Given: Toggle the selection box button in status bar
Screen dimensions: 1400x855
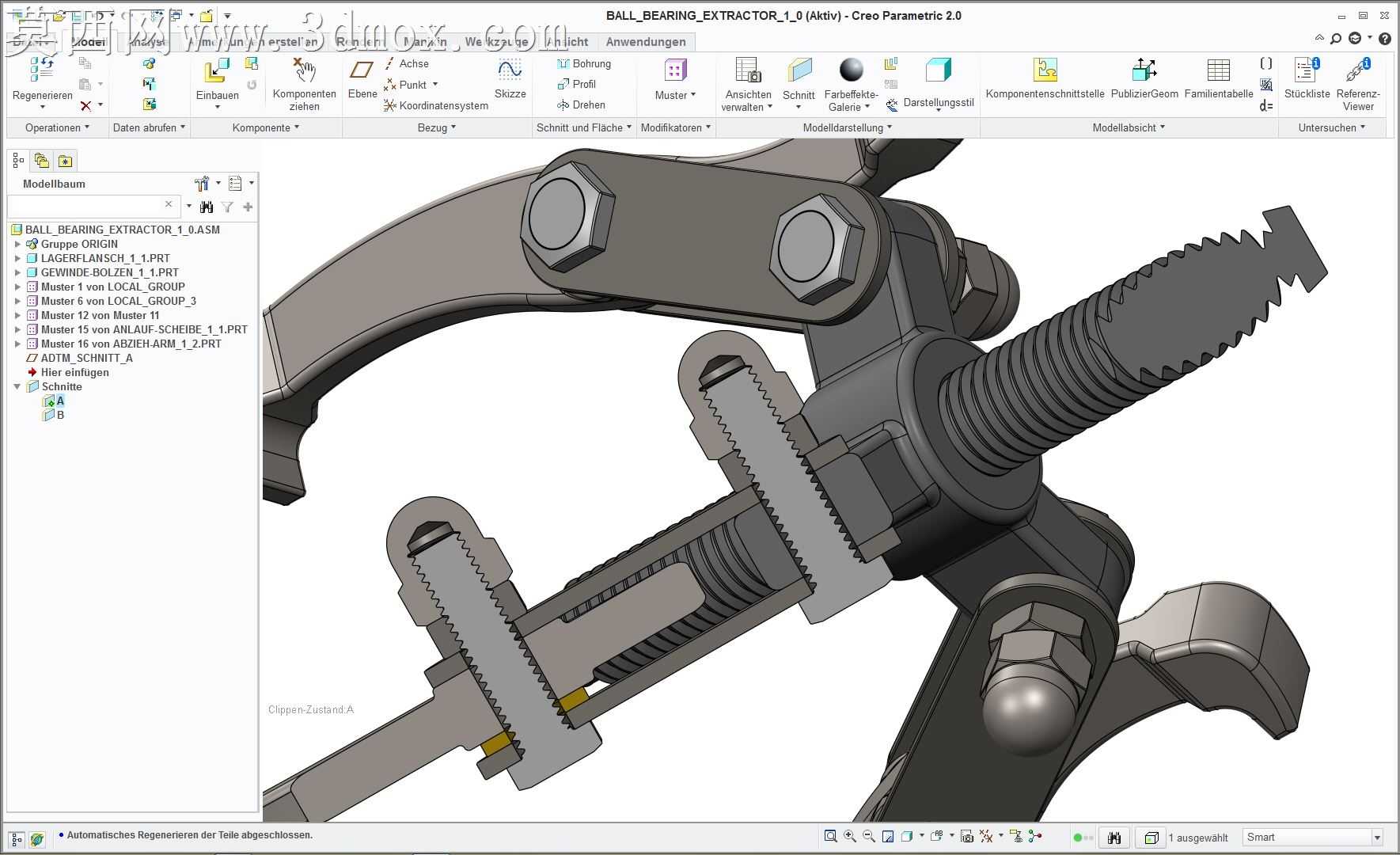Looking at the screenshot, I should click(1151, 838).
